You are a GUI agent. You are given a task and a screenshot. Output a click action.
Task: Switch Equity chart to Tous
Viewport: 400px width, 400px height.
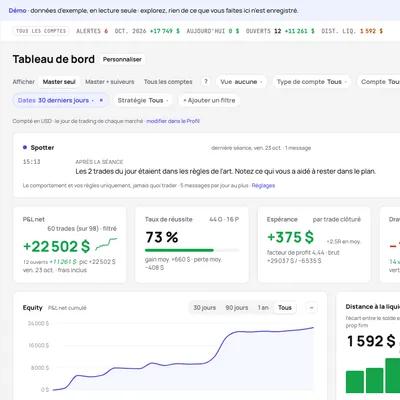tap(285, 308)
